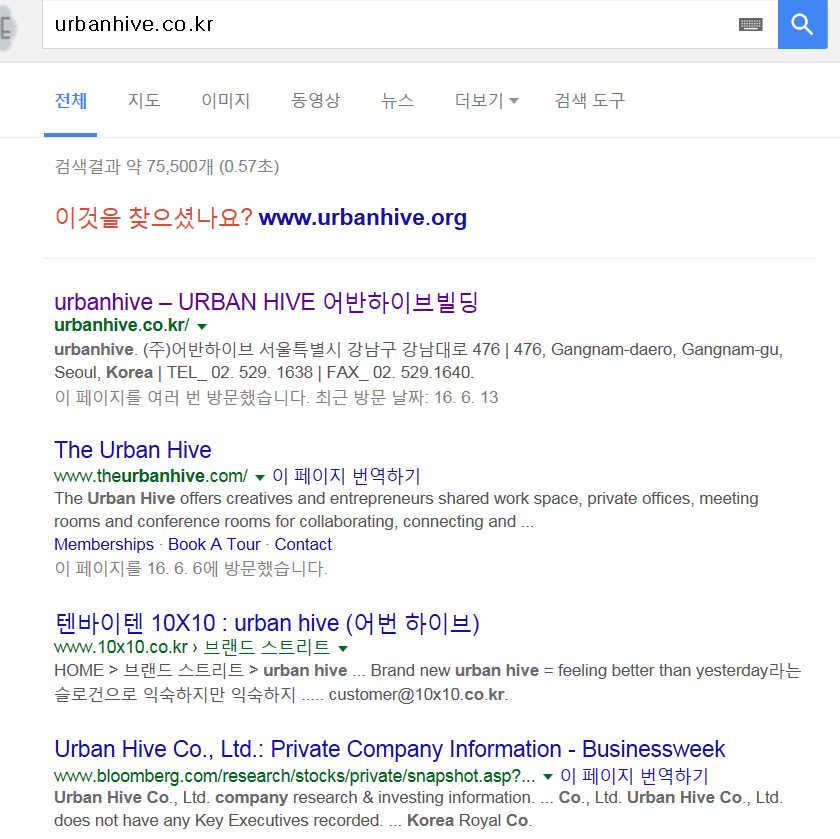Switch to the 지도 tab
Viewport: 840px width, 839px height.
tap(144, 100)
